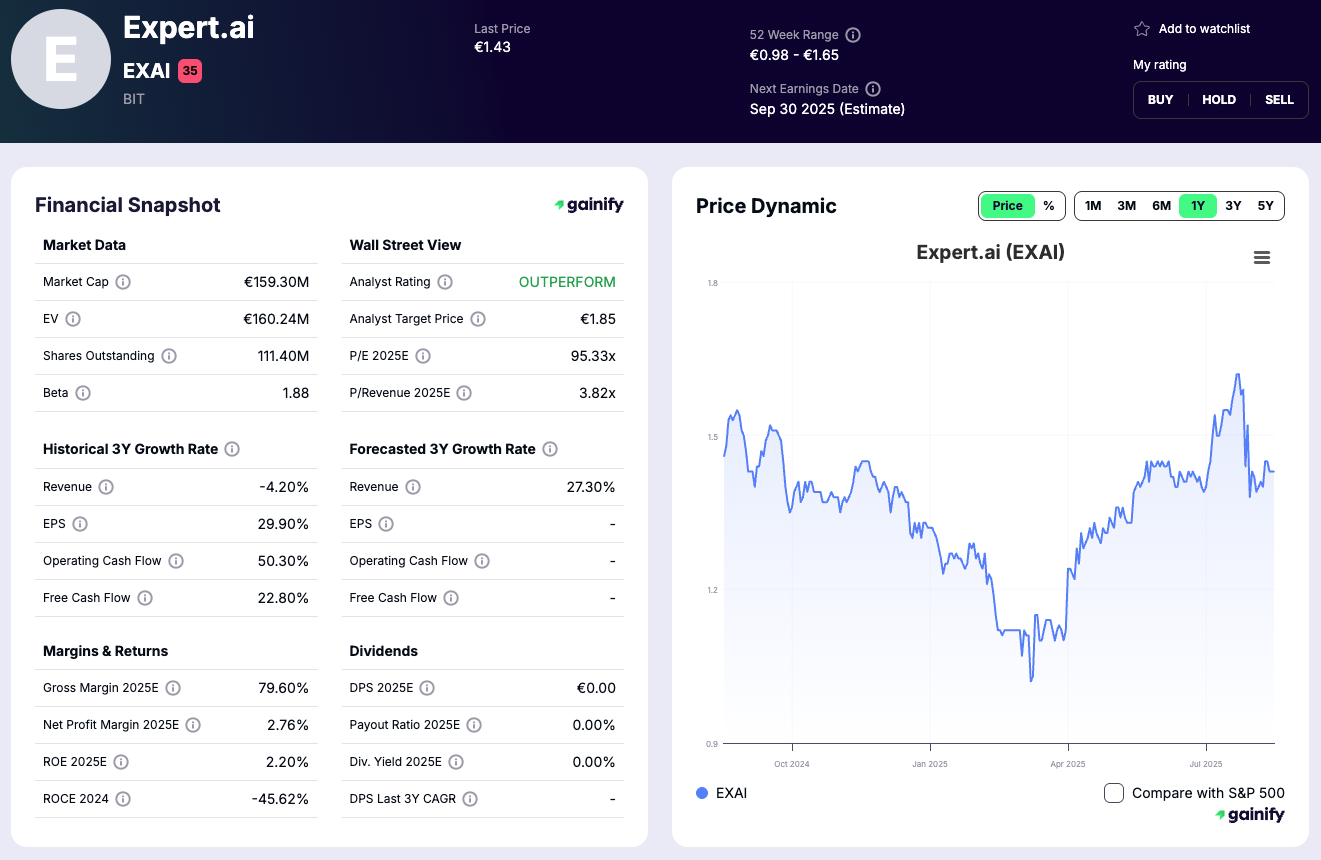The width and height of the screenshot is (1321, 860).
Task: Click ROCE 2024 info icon
Action: [123, 799]
